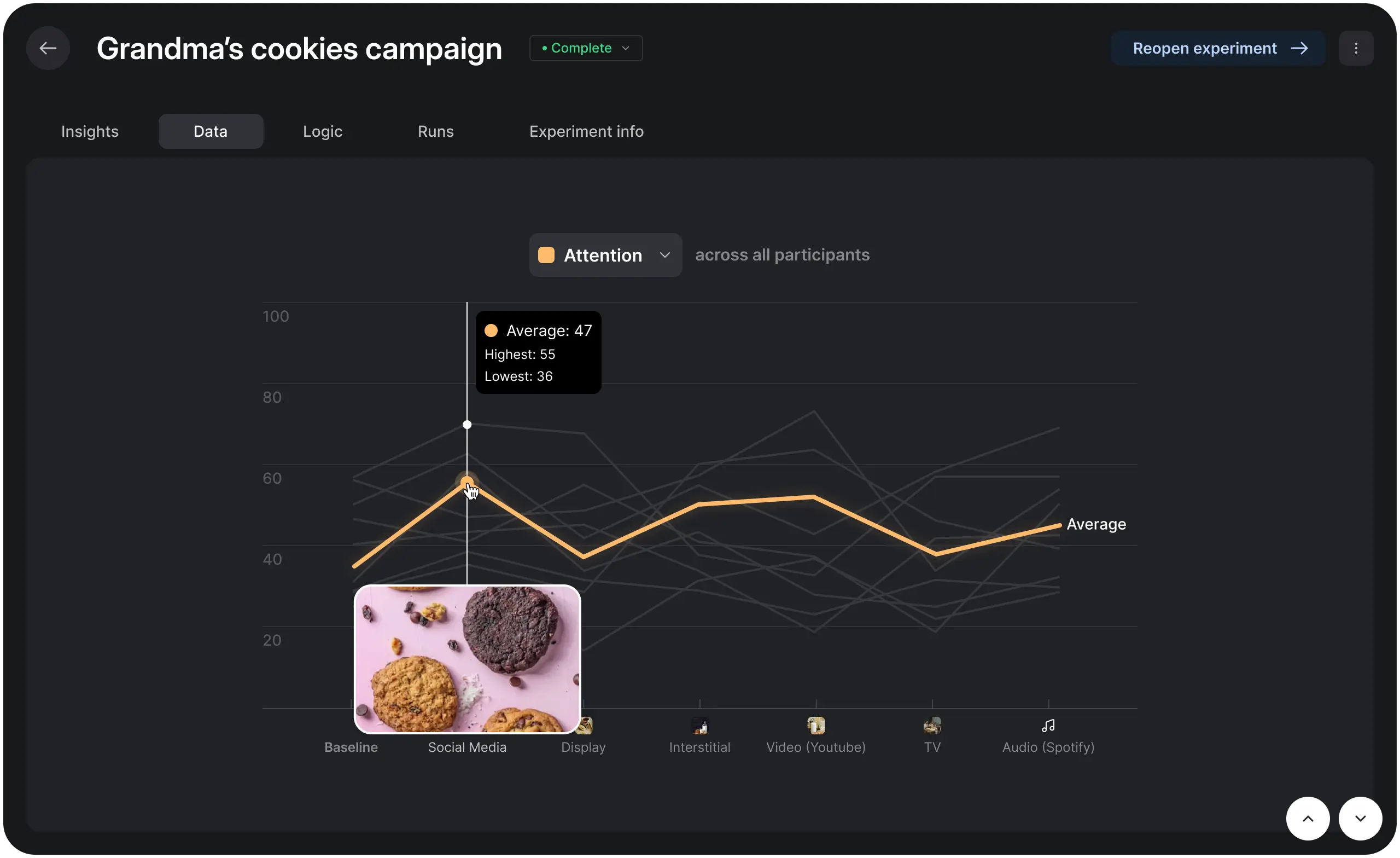Open the three-dot overflow menu
Screen dimensions: 1400x858
(x=1357, y=48)
